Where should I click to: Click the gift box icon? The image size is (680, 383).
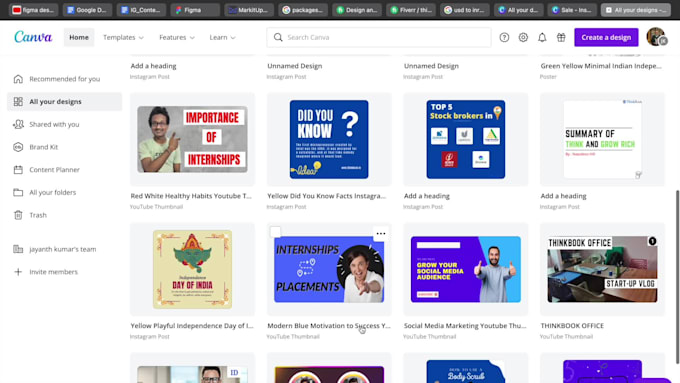tap(561, 37)
